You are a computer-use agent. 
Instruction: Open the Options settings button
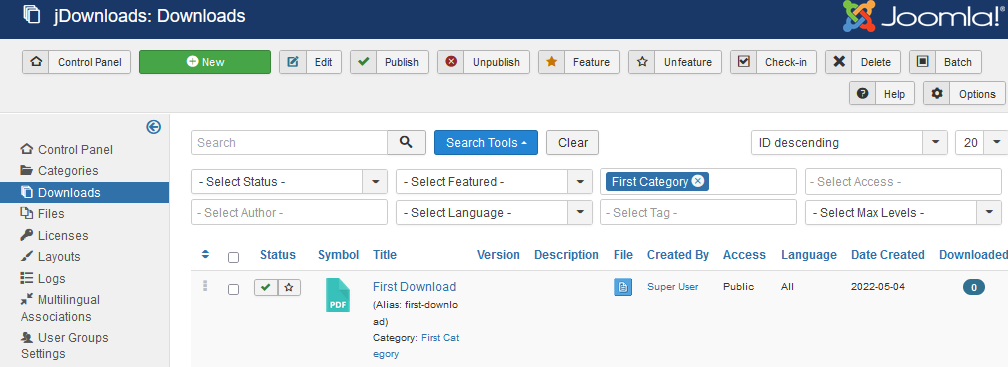tap(964, 93)
